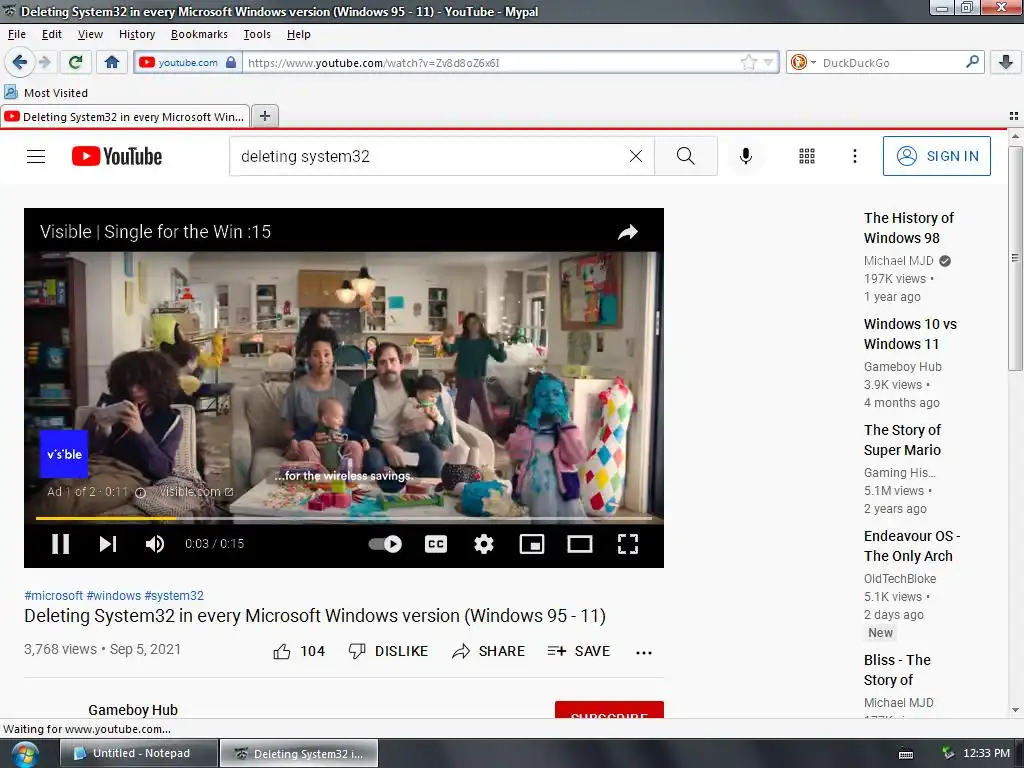Bookmark this page with the star icon
Viewport: 1024px width, 768px height.
(x=748, y=63)
